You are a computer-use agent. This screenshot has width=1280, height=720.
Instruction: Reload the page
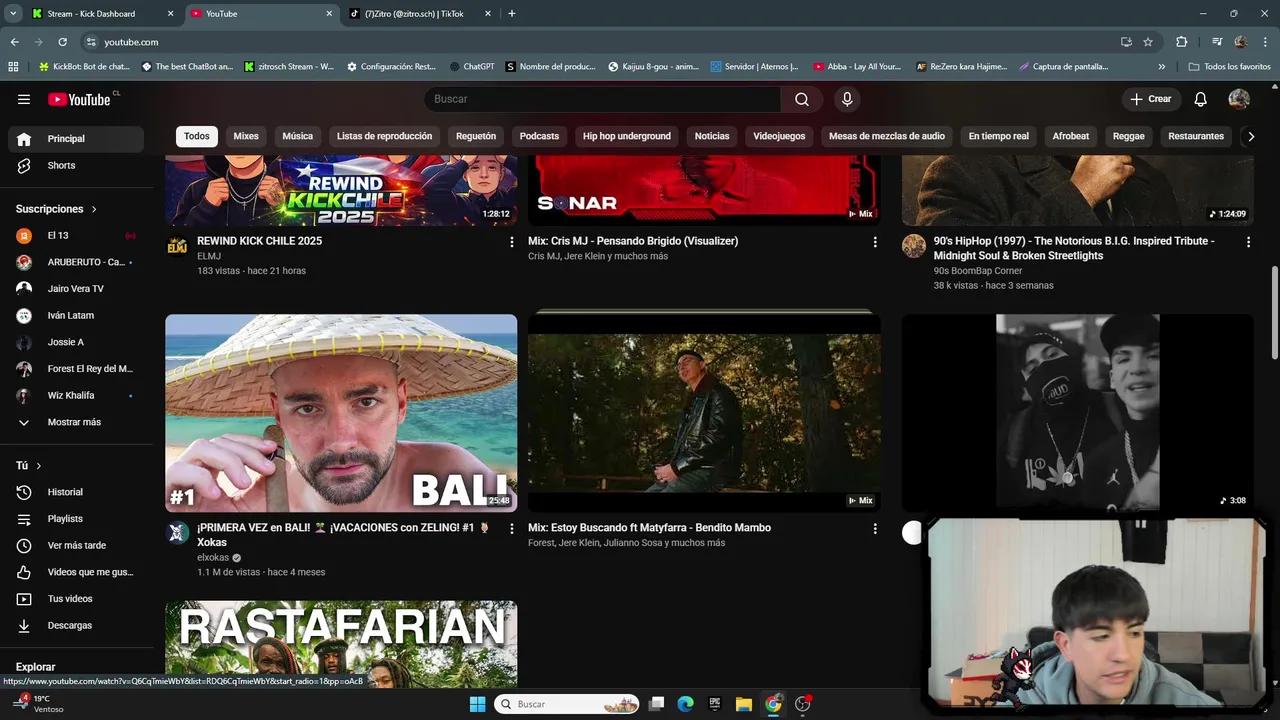pyautogui.click(x=62, y=42)
